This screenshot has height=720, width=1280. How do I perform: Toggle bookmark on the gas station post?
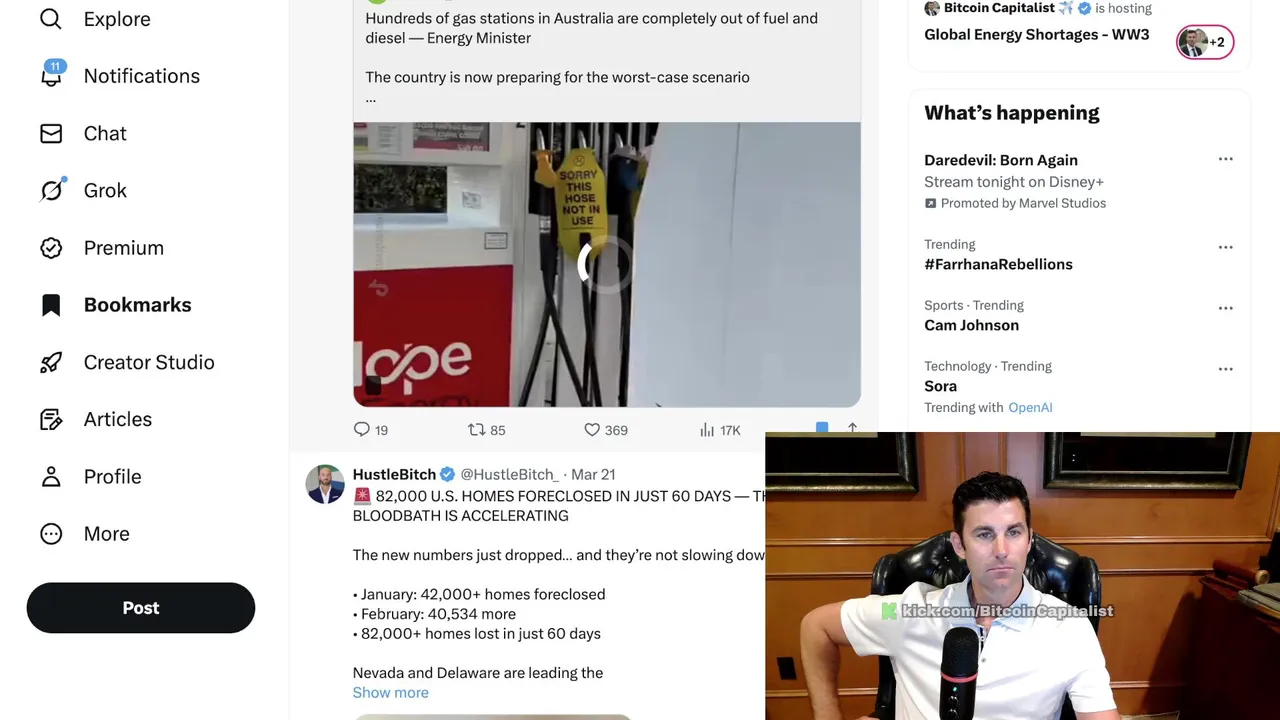coord(822,429)
